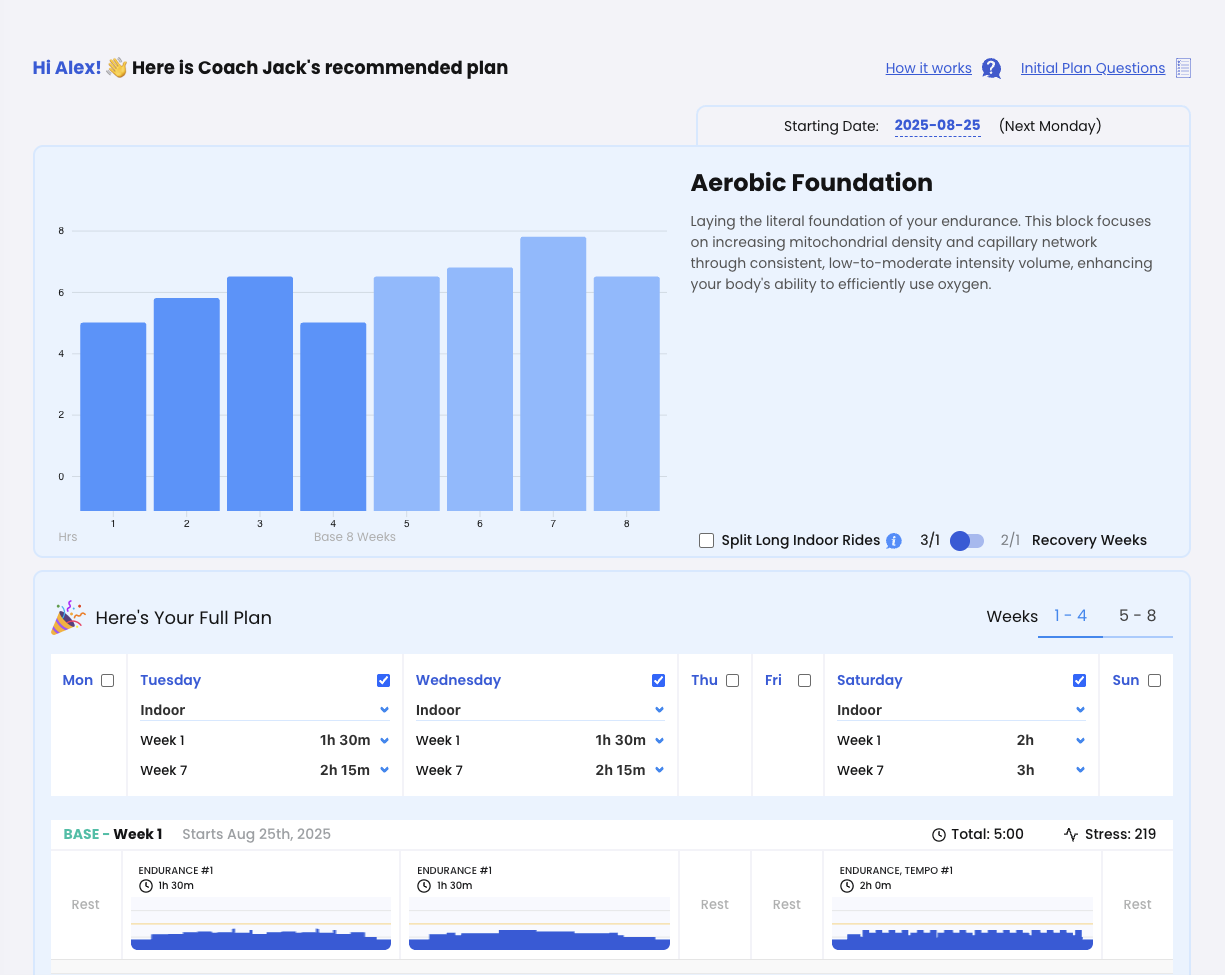Expand Saturday's Week 1 duration dropdown
1225x975 pixels.
click(x=1080, y=741)
